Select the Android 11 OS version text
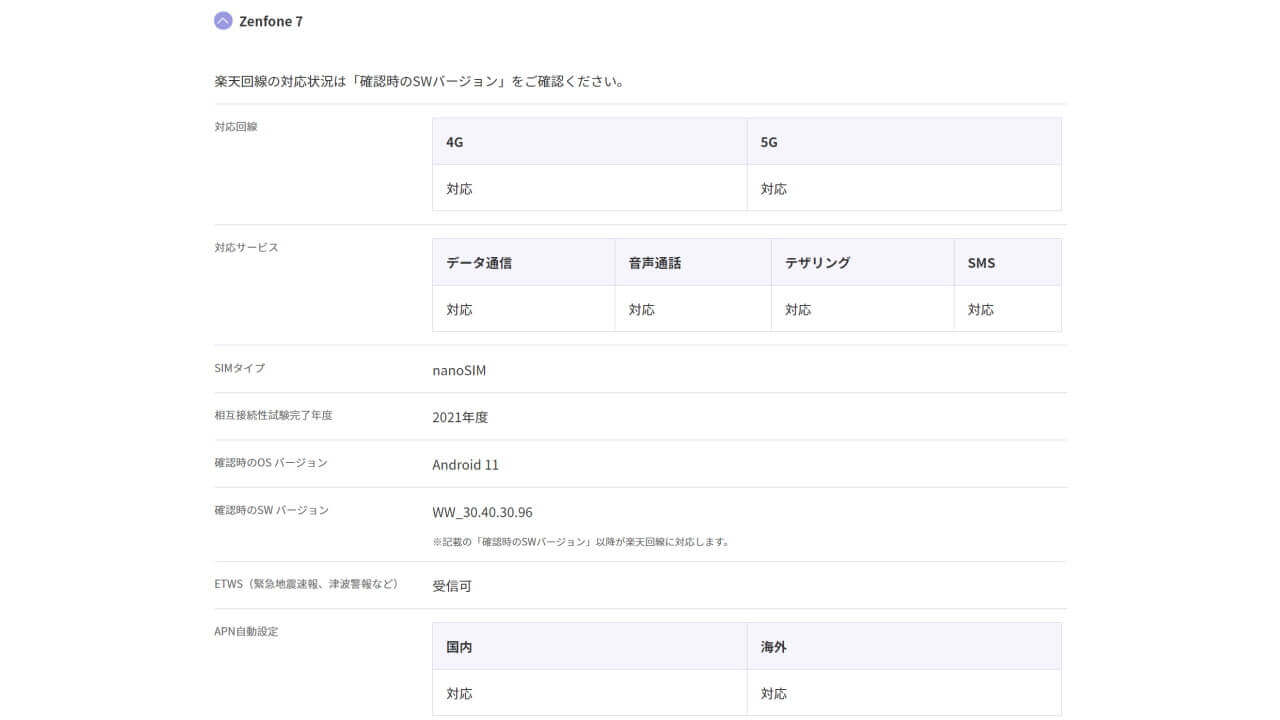This screenshot has height=720, width=1280. tap(465, 464)
